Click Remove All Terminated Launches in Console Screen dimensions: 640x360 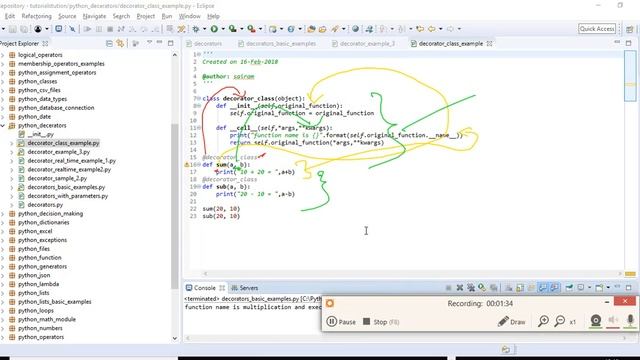471,288
